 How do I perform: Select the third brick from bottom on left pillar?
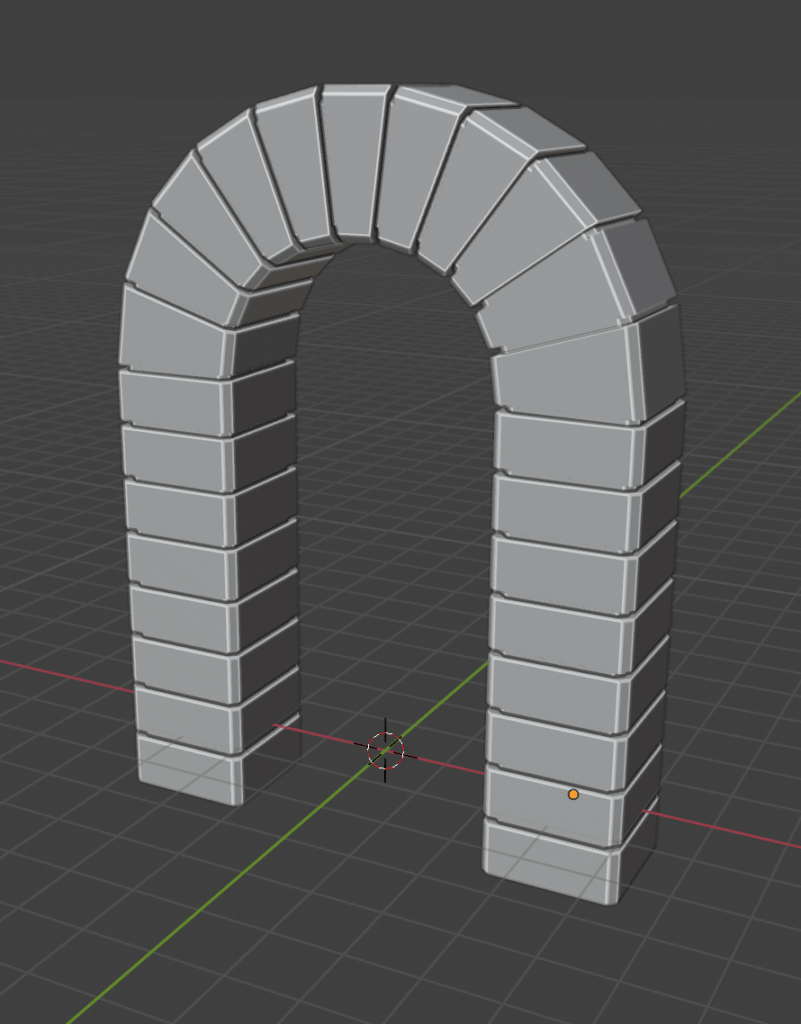[x=180, y=664]
